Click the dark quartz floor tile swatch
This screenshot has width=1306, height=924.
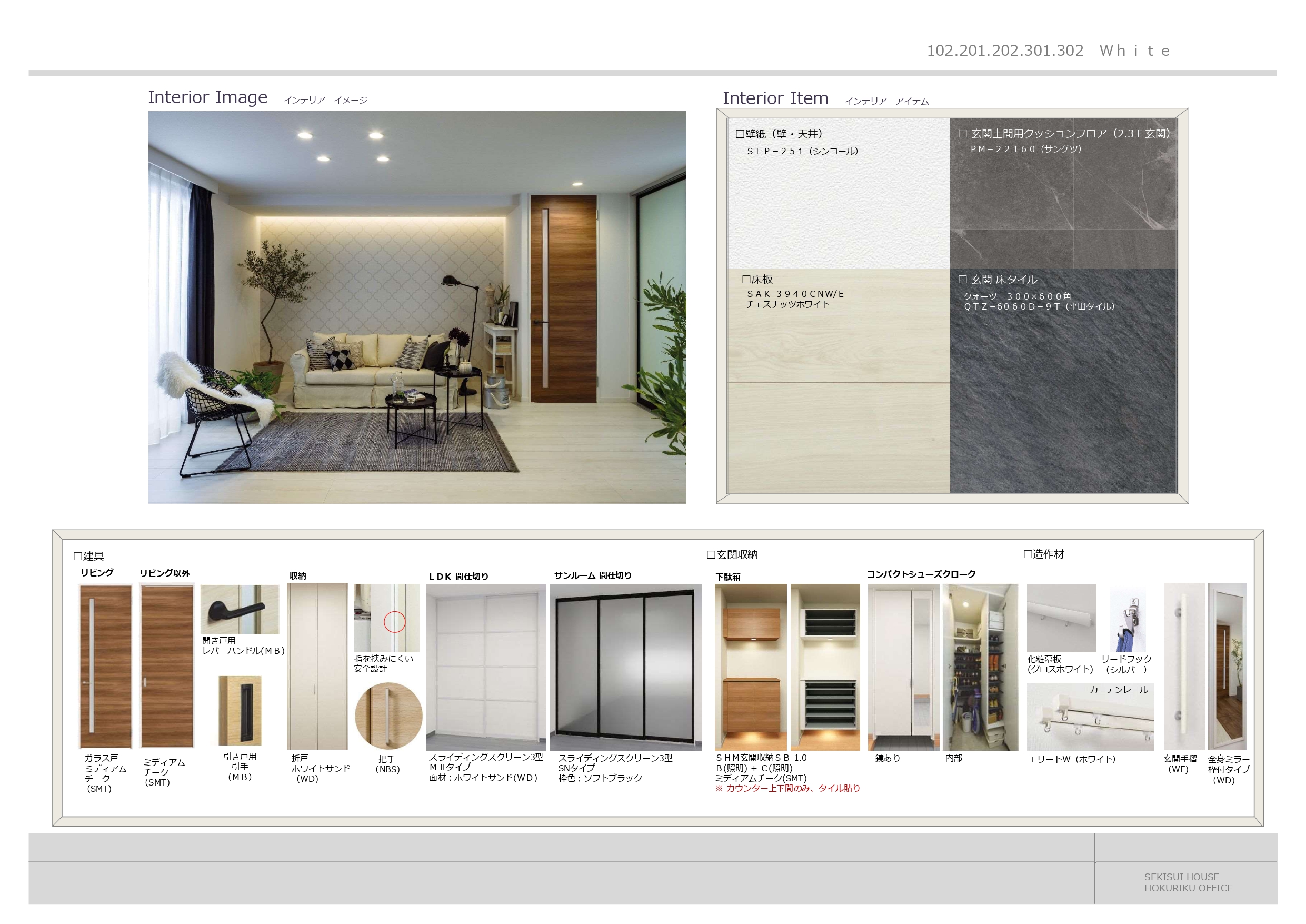click(1063, 398)
